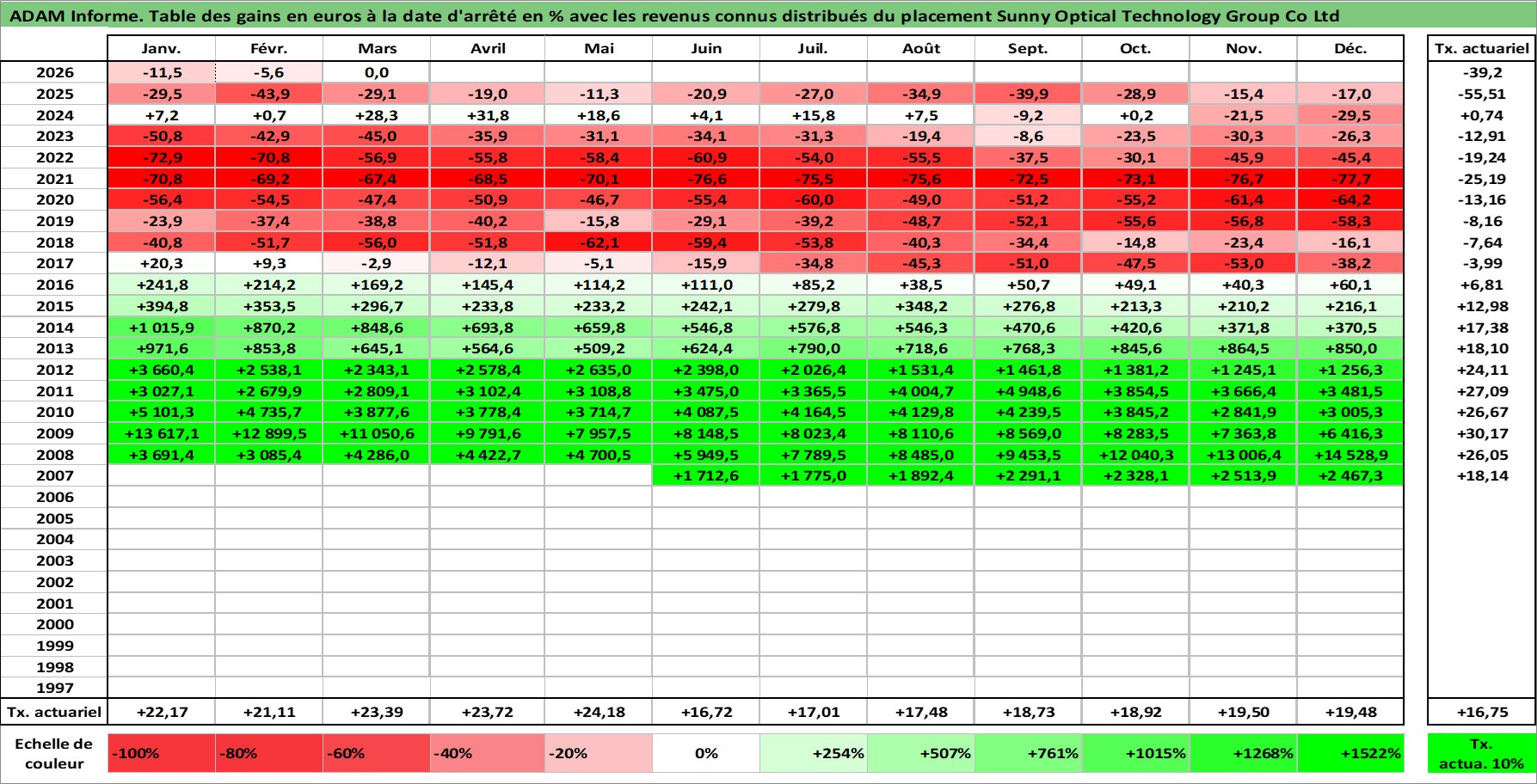Click the ADAM Informe title bar text
The image size is (1537, 784).
[673, 15]
